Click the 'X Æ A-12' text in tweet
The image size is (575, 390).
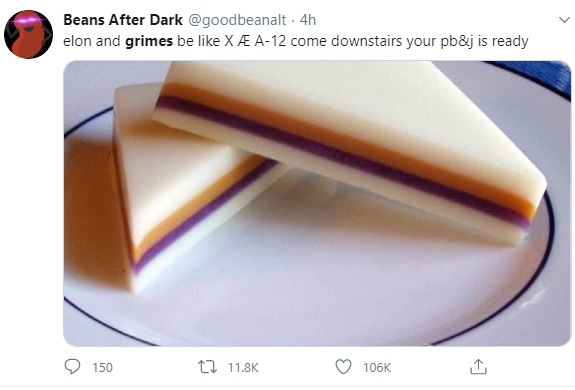255,41
